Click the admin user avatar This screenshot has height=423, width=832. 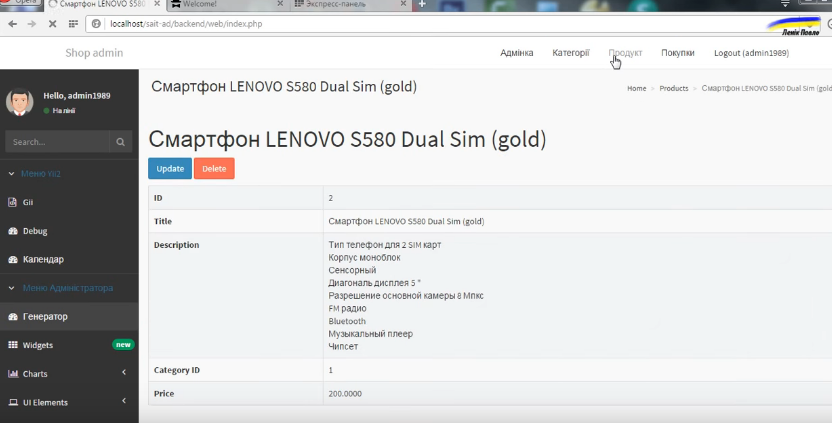(x=20, y=101)
